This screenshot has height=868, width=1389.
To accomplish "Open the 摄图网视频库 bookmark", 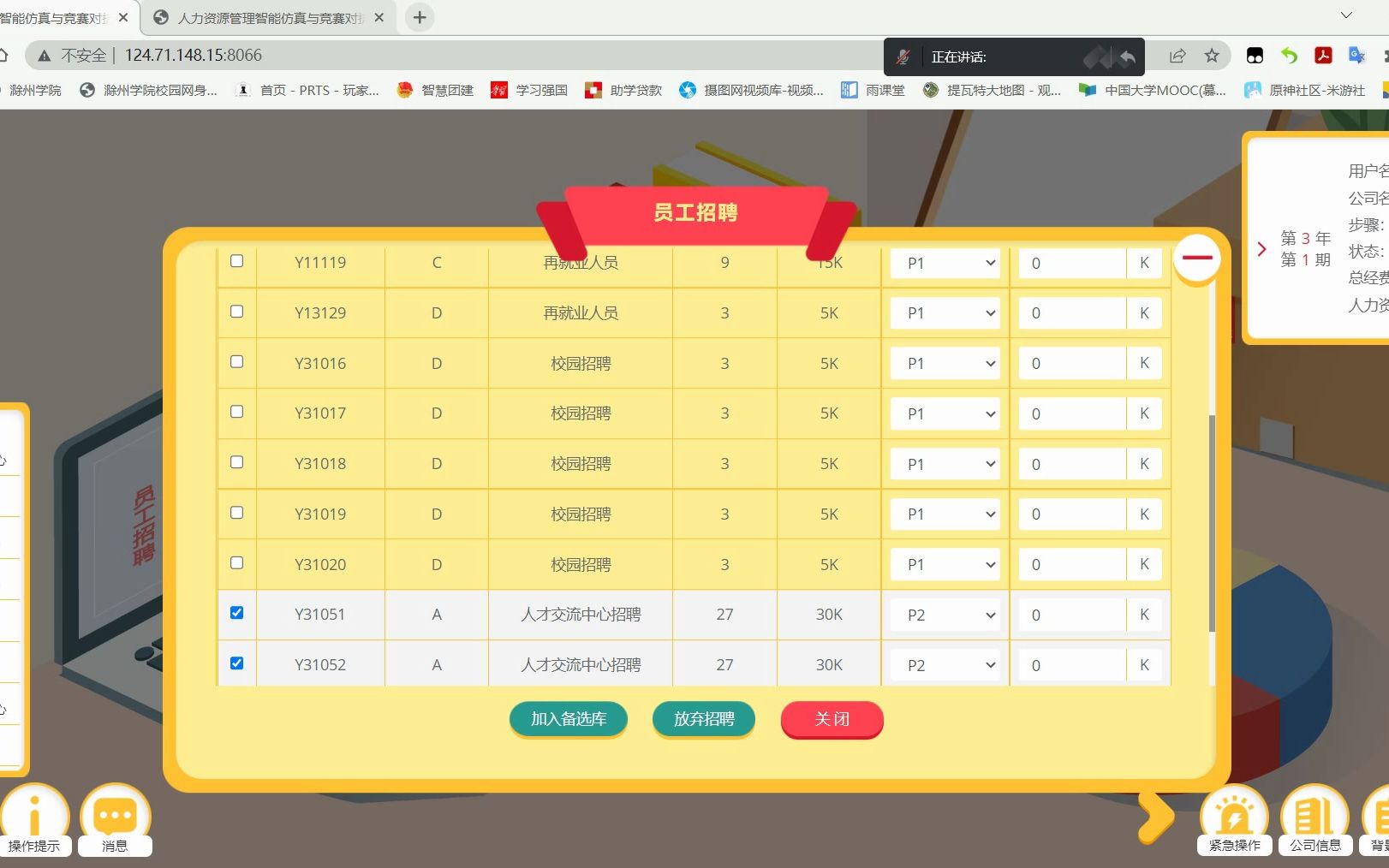I will point(751,90).
